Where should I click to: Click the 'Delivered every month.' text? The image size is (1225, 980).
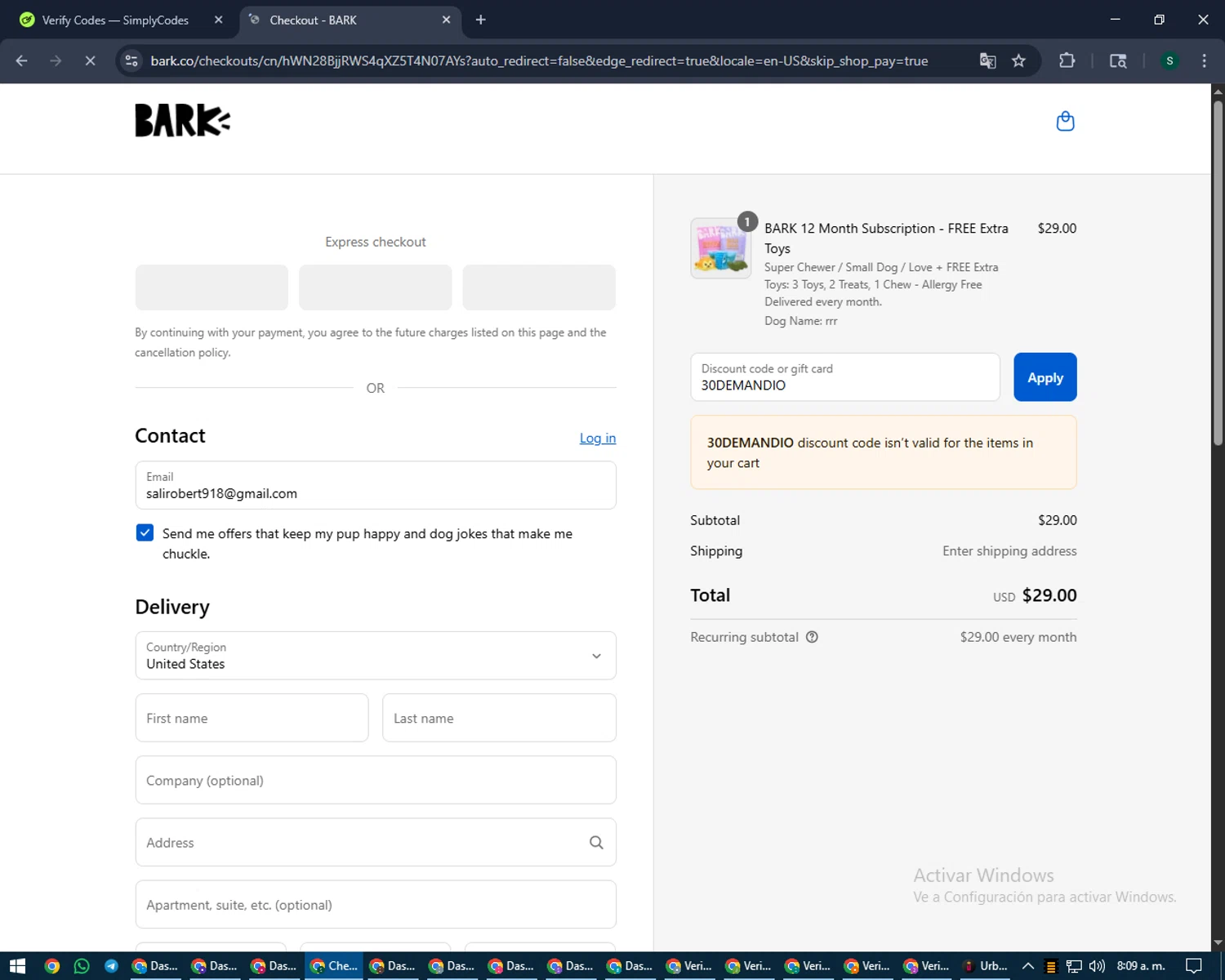click(x=823, y=301)
